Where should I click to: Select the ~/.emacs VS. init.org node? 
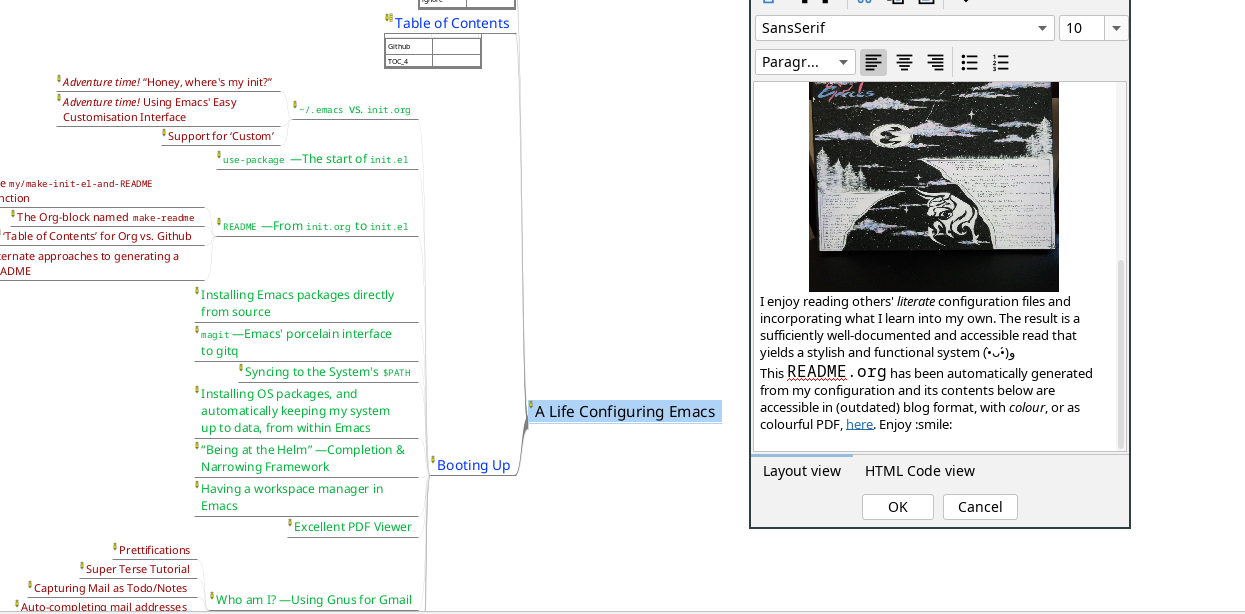pyautogui.click(x=354, y=109)
